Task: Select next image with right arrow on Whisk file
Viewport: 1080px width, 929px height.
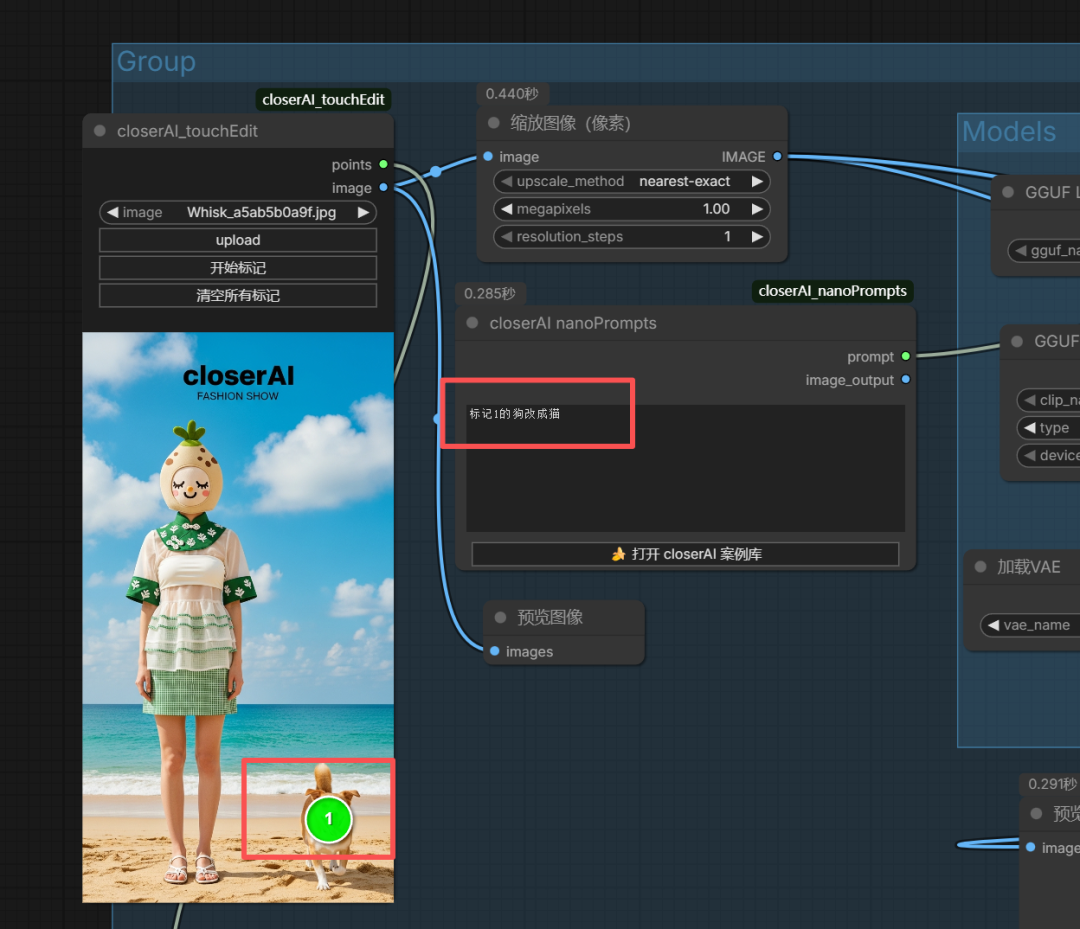Action: (x=363, y=212)
